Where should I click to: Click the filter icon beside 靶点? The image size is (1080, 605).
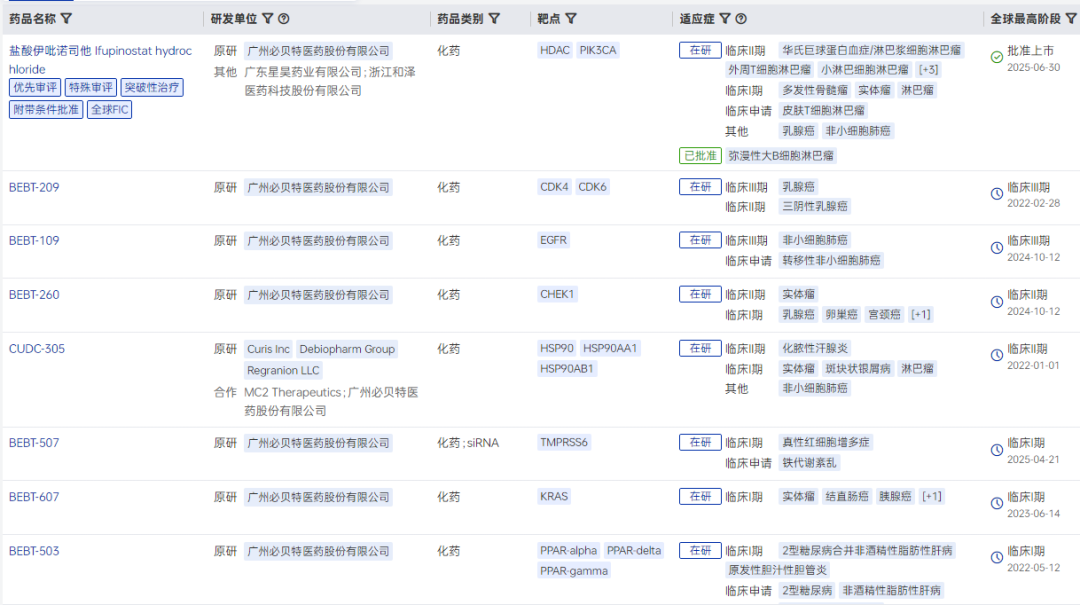(571, 19)
